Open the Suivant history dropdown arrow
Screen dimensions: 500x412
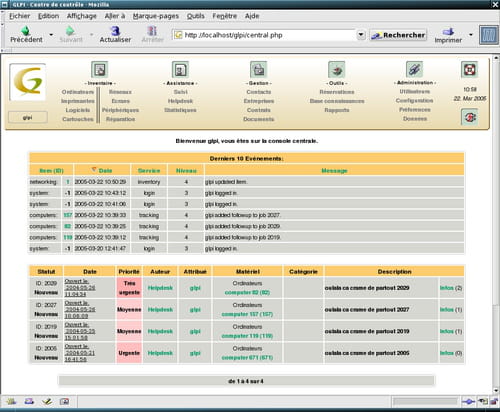(x=91, y=34)
